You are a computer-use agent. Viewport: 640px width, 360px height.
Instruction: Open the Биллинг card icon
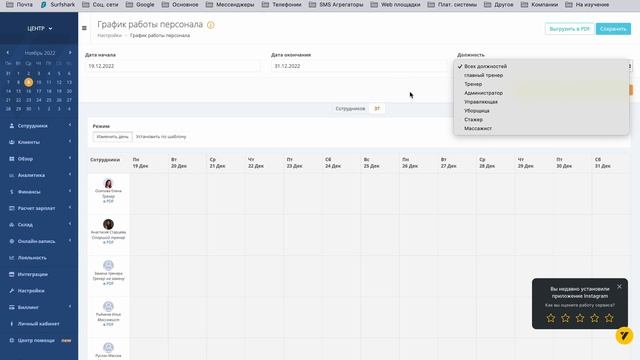pyautogui.click(x=11, y=307)
